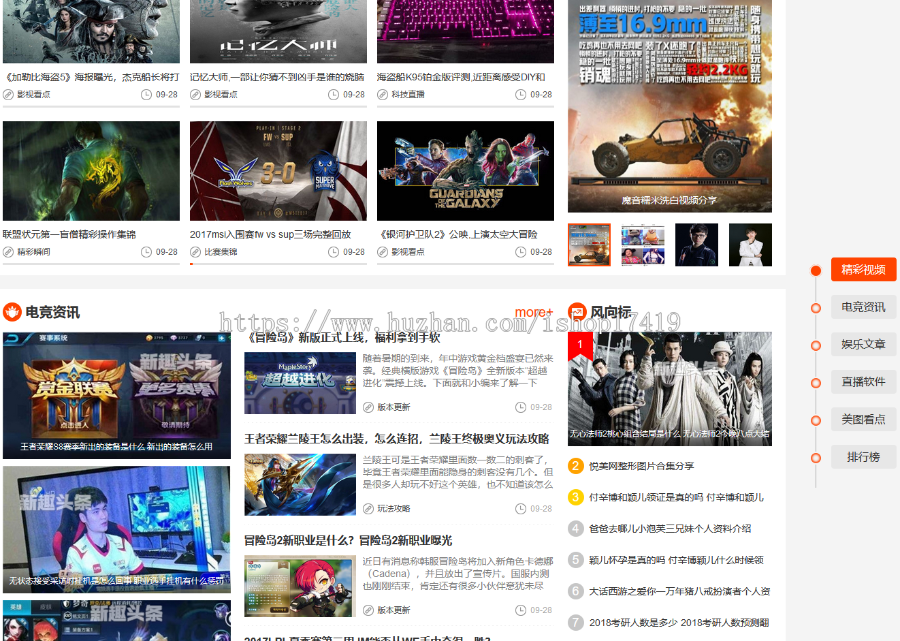The image size is (900, 641).
Task: Click the yellow rank 3 number badge
Action: [576, 497]
